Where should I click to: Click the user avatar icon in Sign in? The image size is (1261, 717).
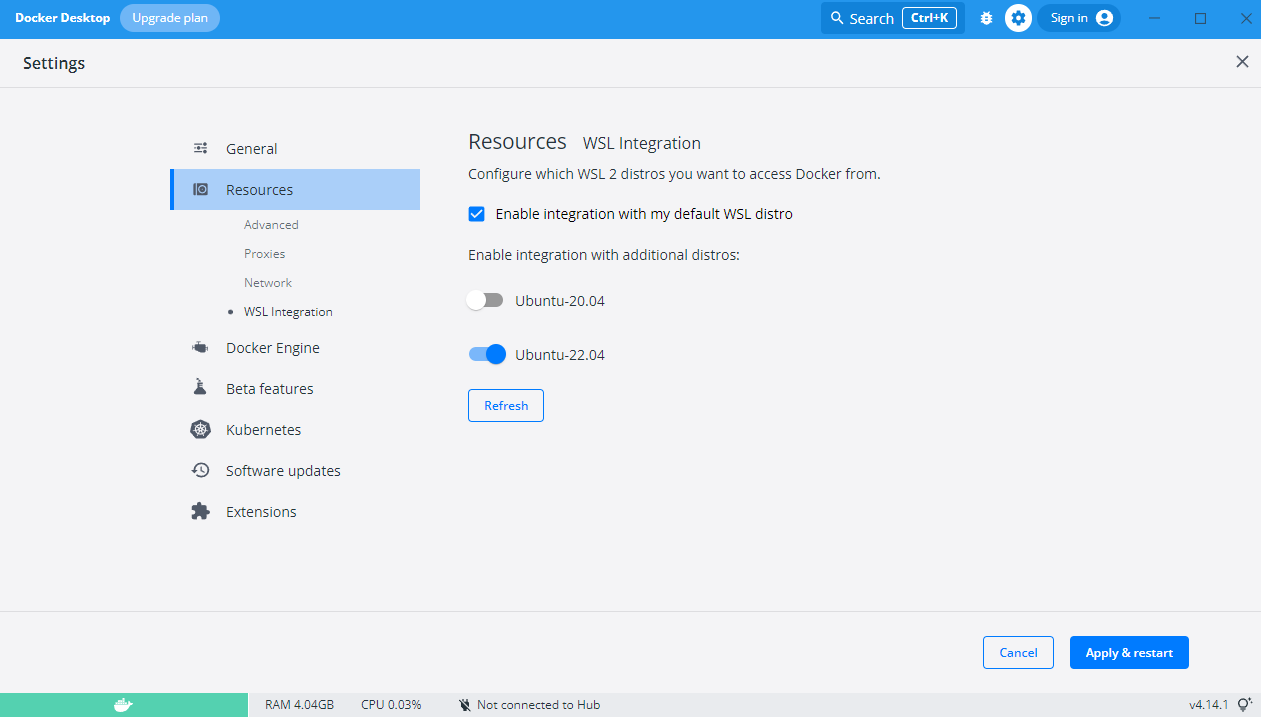pos(1104,18)
